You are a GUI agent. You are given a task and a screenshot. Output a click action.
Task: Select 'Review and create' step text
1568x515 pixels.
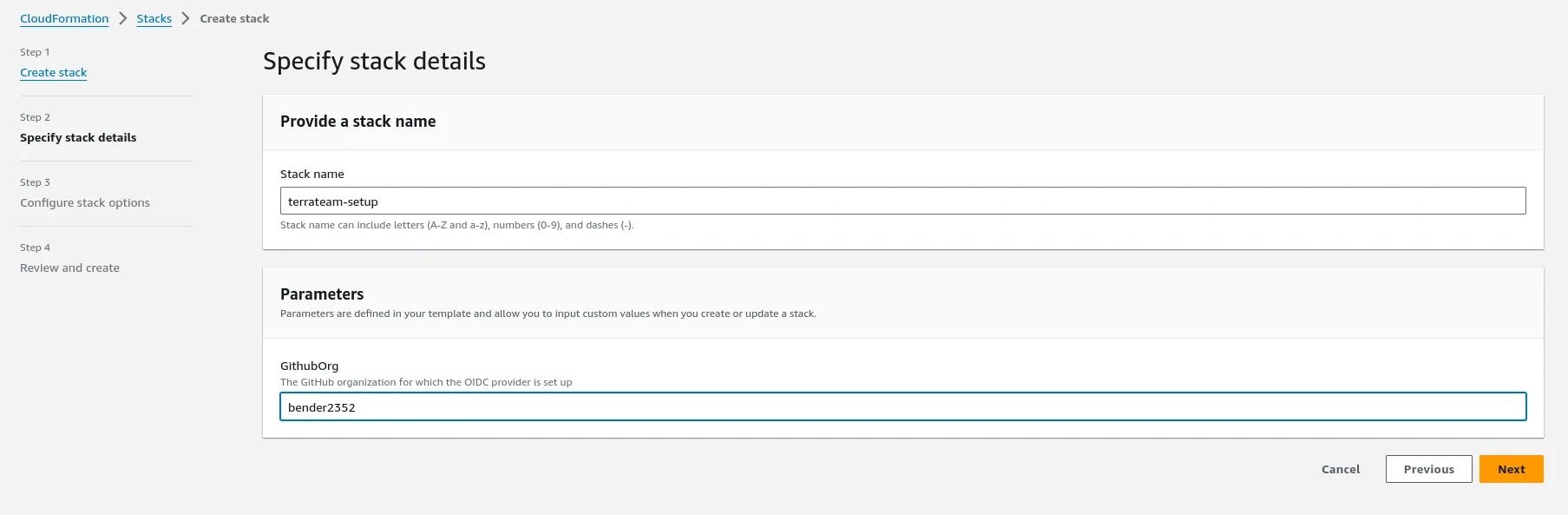(69, 268)
